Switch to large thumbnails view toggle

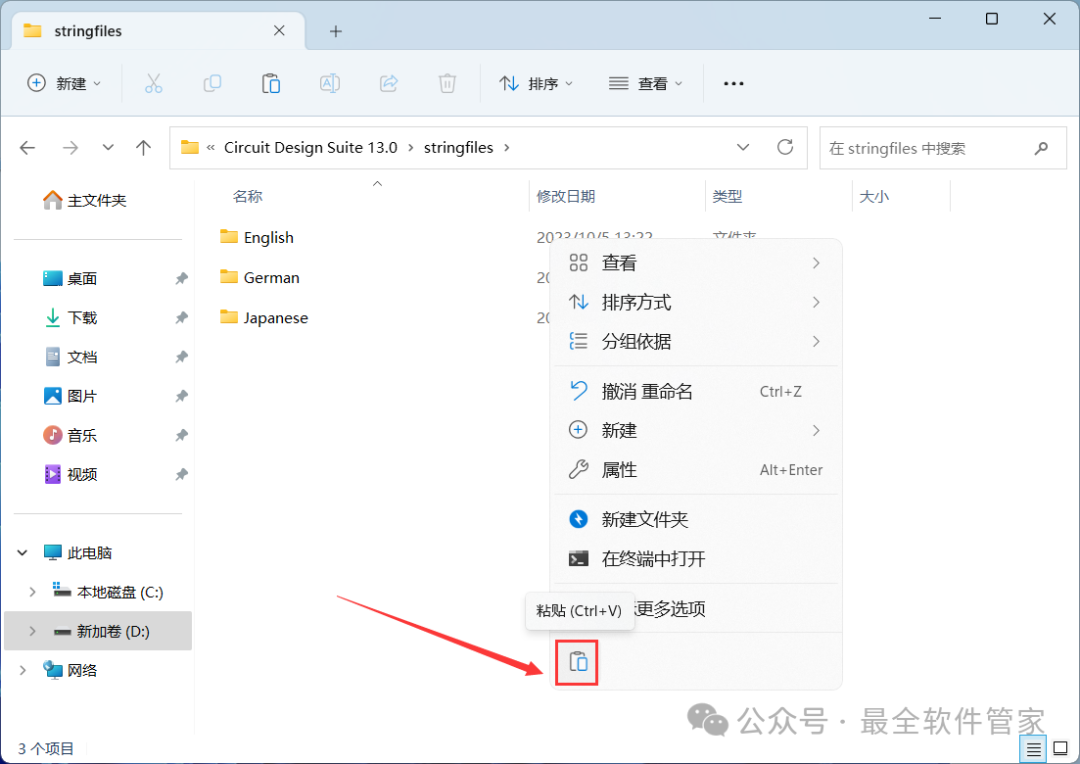tap(1061, 749)
